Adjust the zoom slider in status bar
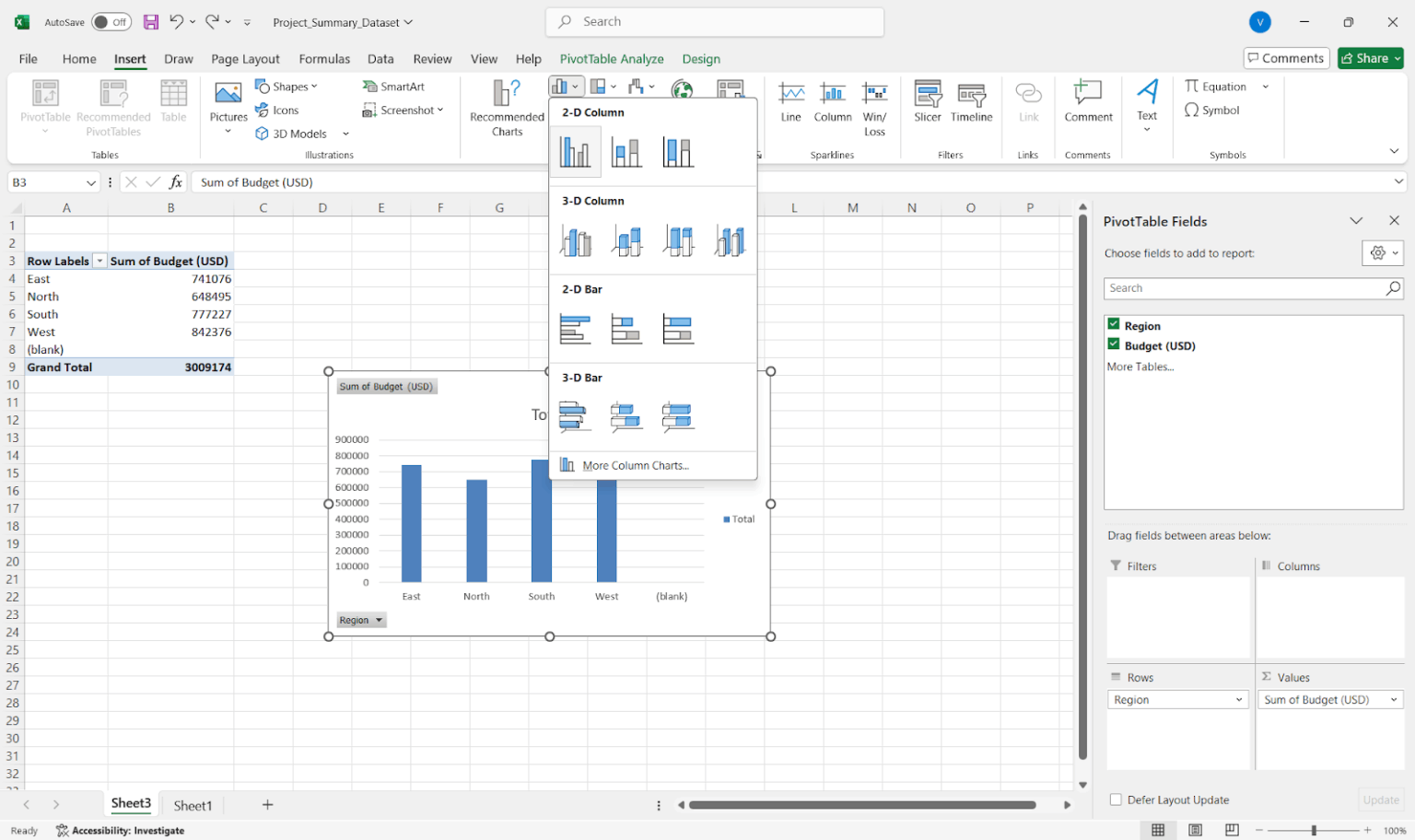Image resolution: width=1415 pixels, height=840 pixels. click(1316, 830)
